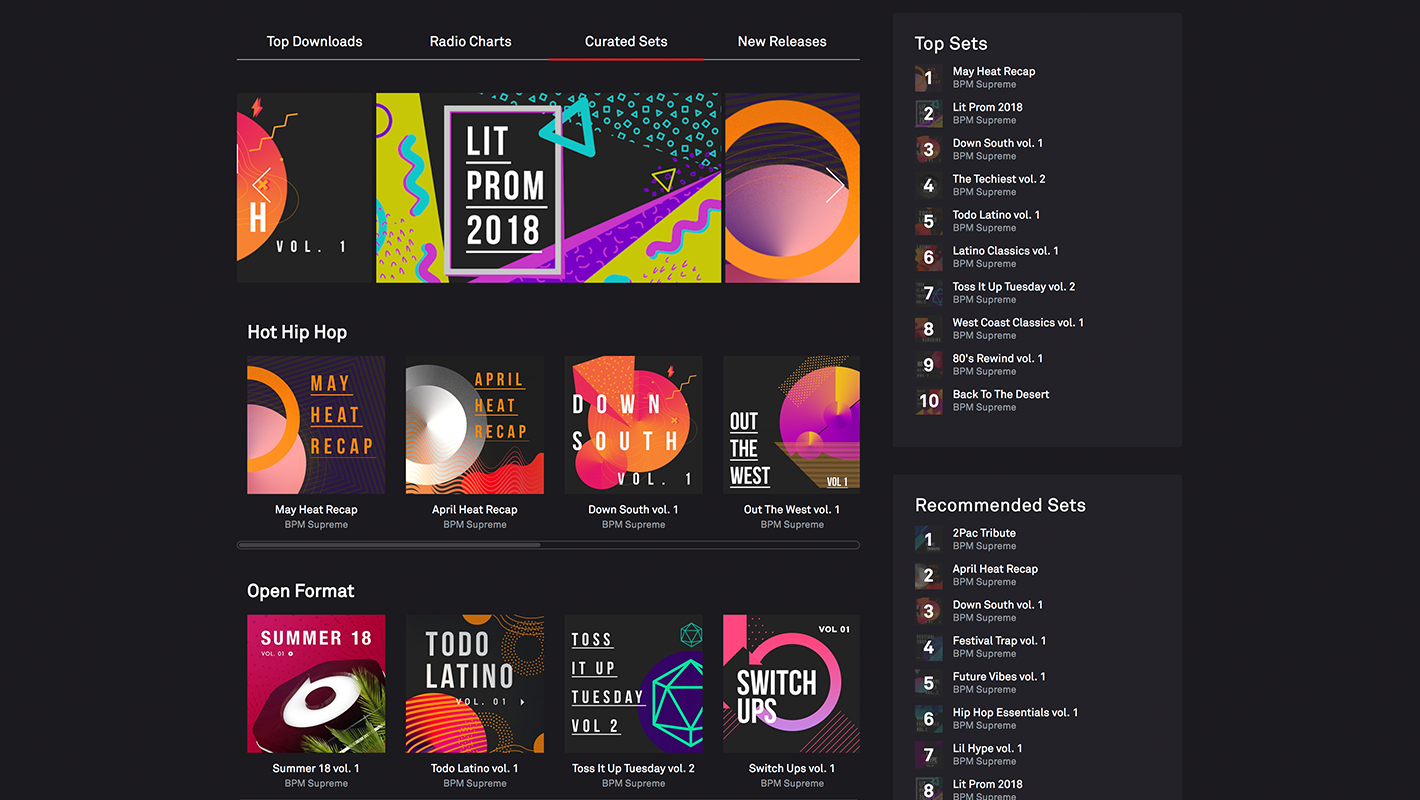Click the Down South vol. 1 cover
This screenshot has width=1420, height=800.
tap(633, 425)
